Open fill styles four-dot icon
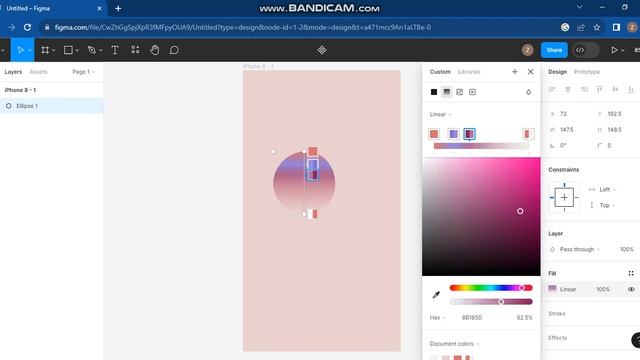Image resolution: width=640 pixels, height=360 pixels. [x=631, y=273]
